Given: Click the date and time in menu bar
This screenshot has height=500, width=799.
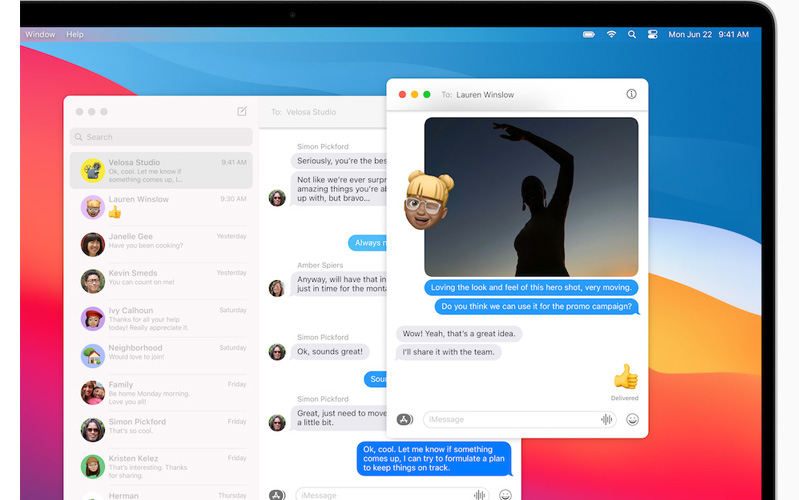Looking at the screenshot, I should click(708, 34).
